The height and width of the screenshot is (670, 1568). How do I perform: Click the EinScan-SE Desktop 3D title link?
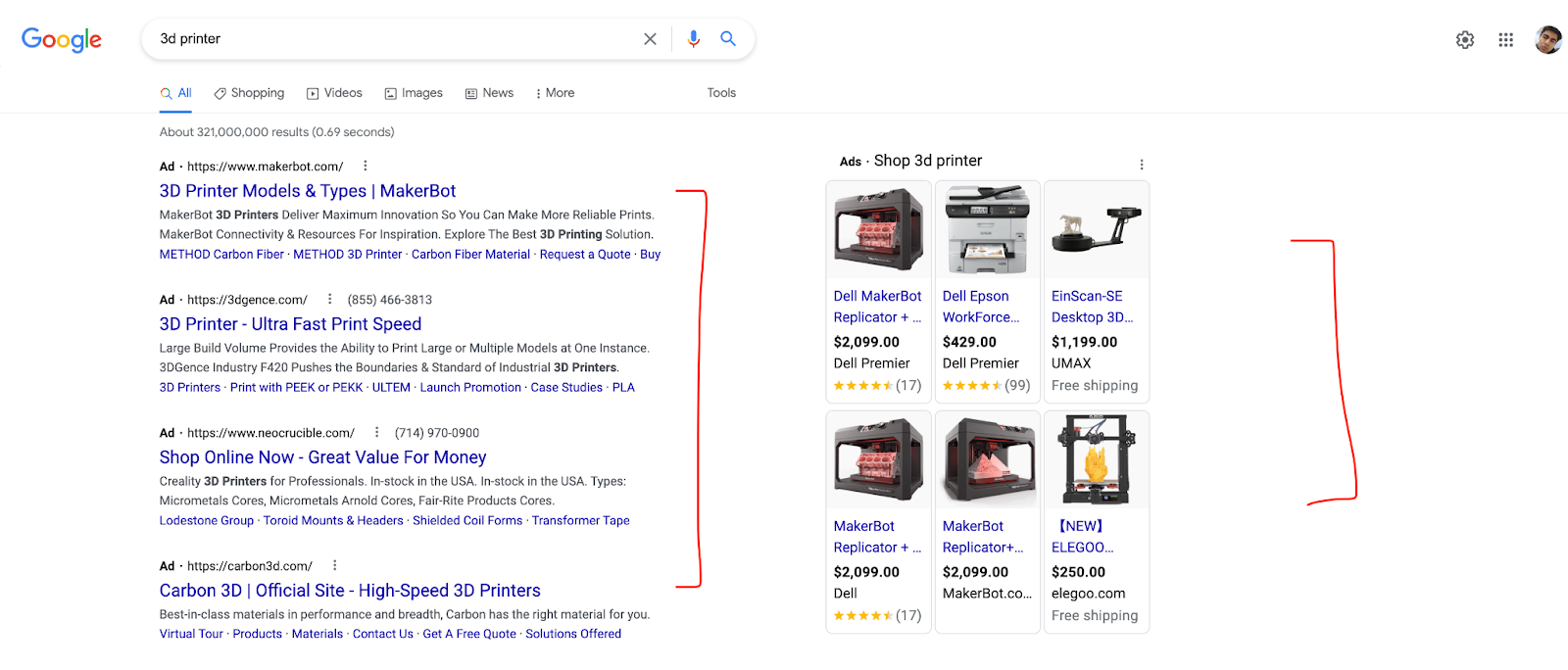click(x=1092, y=307)
